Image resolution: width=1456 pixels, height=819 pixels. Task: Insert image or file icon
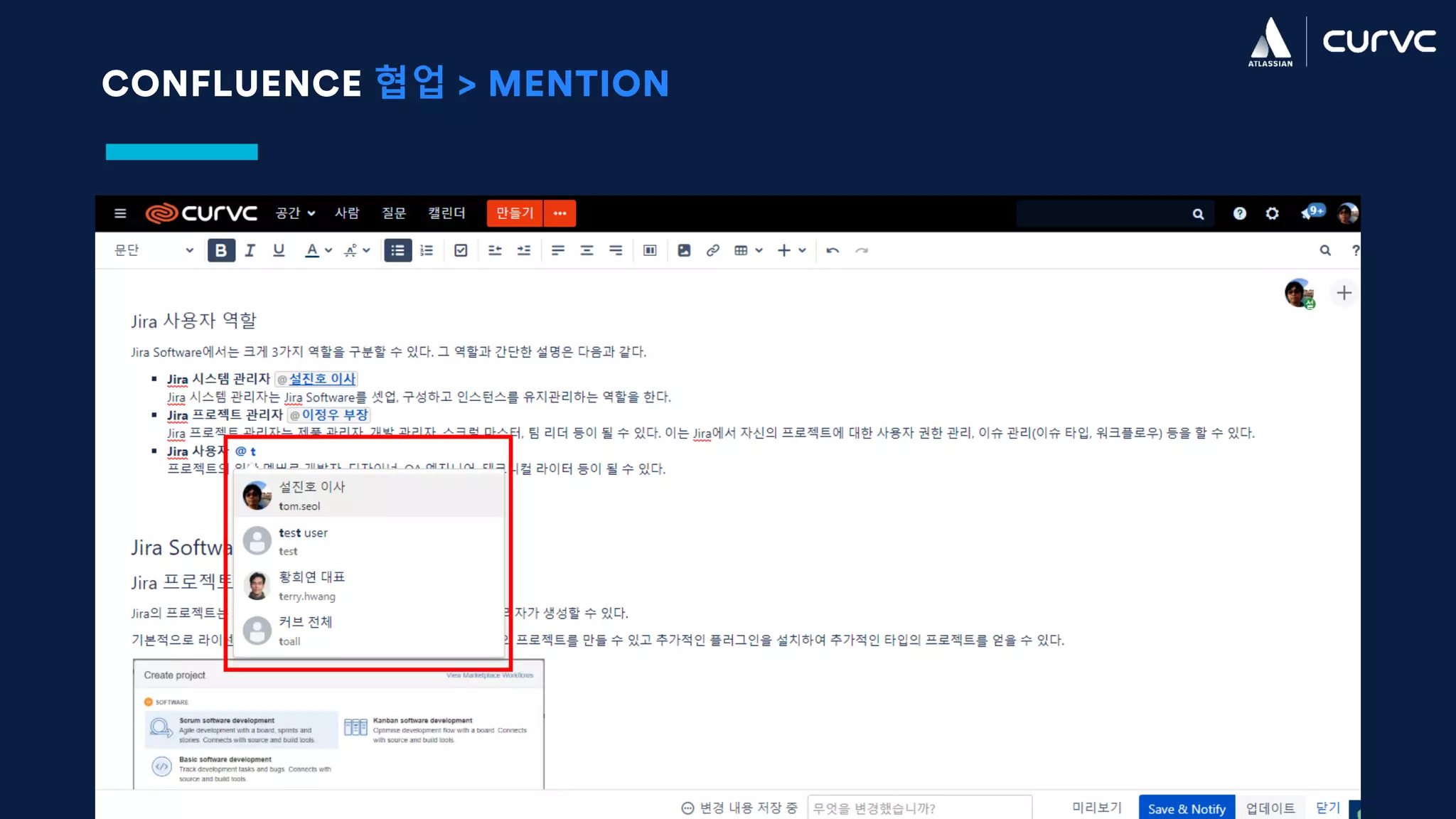pos(684,250)
